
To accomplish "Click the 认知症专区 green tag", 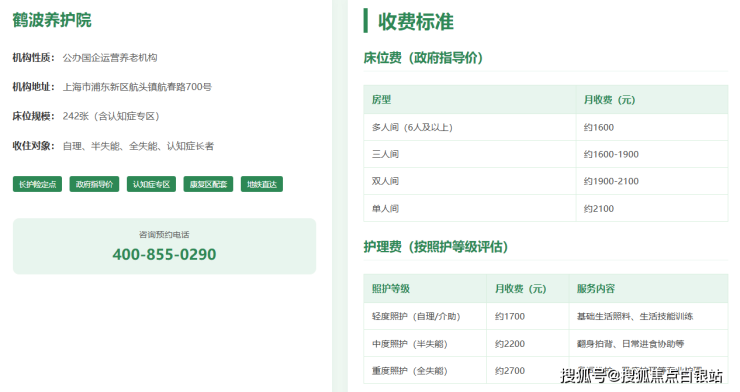I will coord(151,184).
